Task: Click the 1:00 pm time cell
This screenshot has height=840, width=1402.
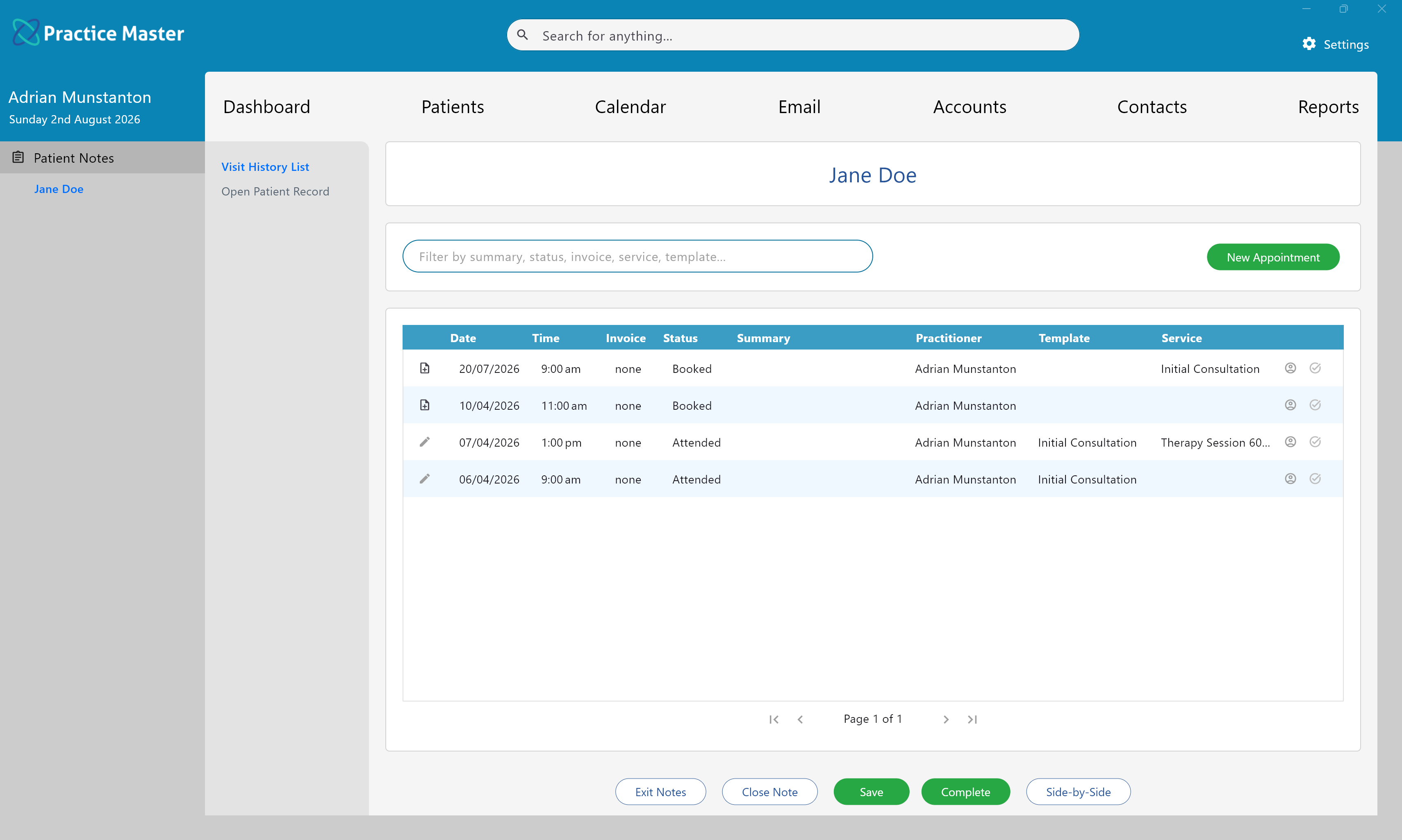Action: (x=561, y=443)
